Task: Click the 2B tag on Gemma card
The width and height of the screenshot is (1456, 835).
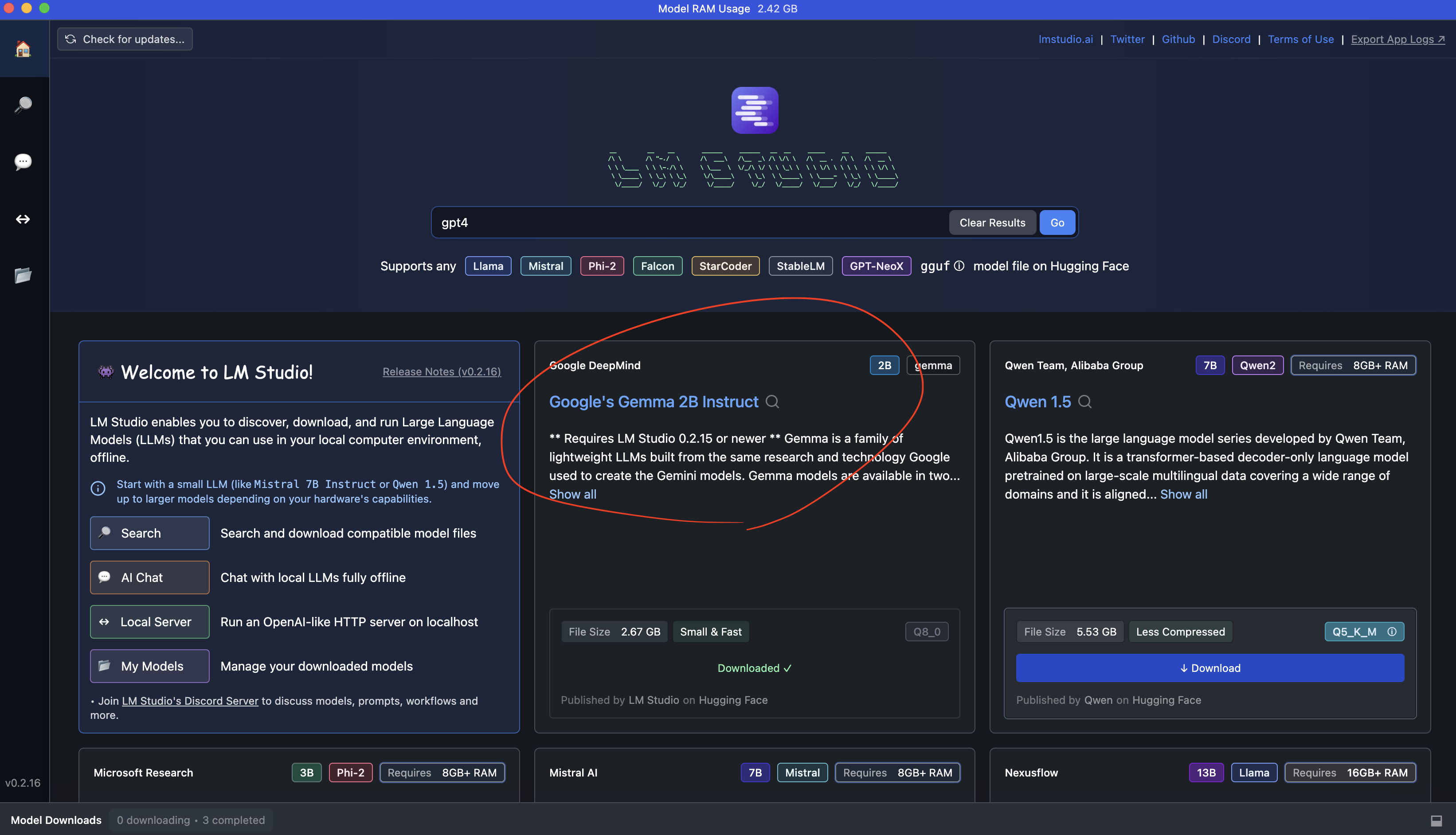Action: [x=884, y=365]
